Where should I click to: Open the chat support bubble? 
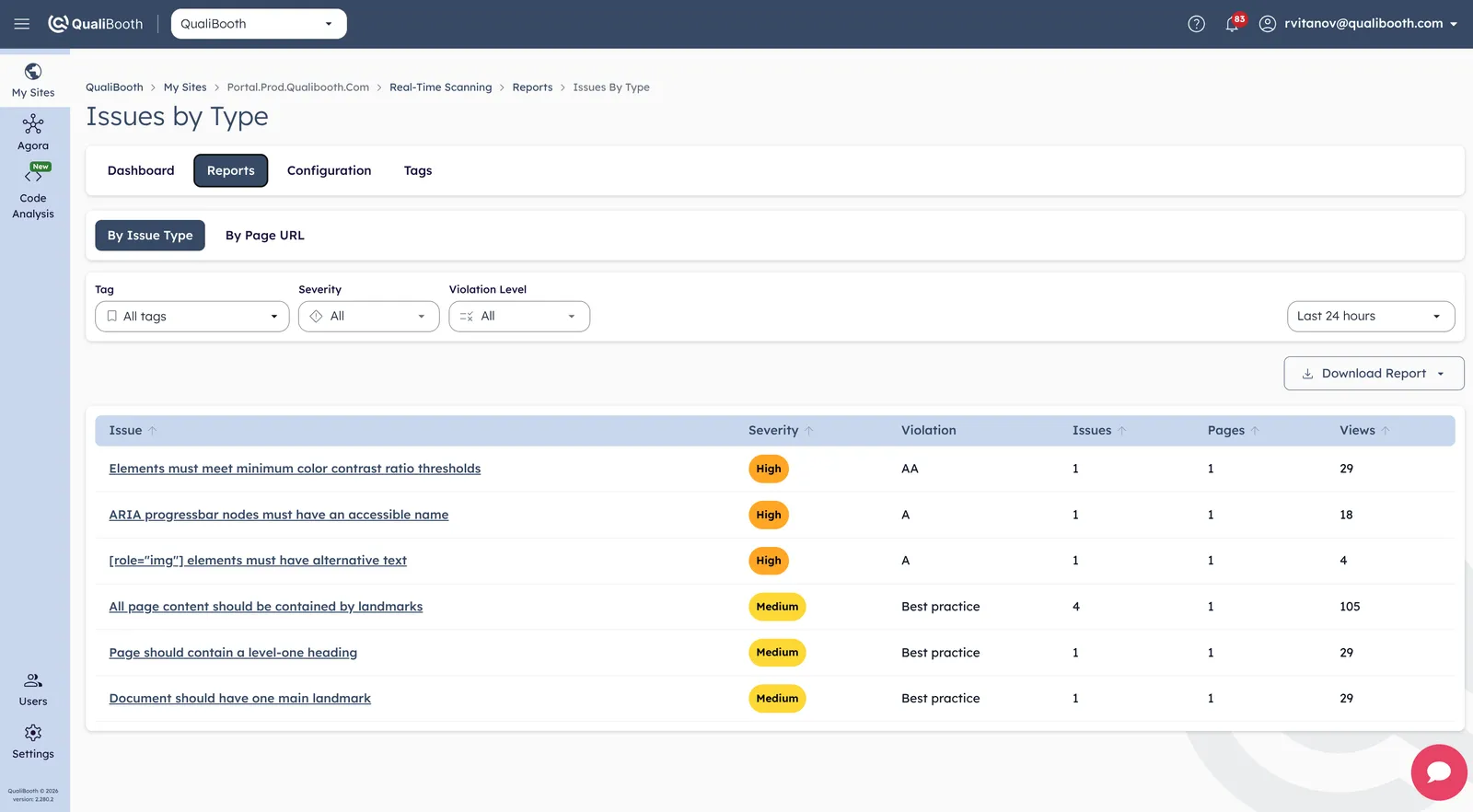coord(1439,772)
